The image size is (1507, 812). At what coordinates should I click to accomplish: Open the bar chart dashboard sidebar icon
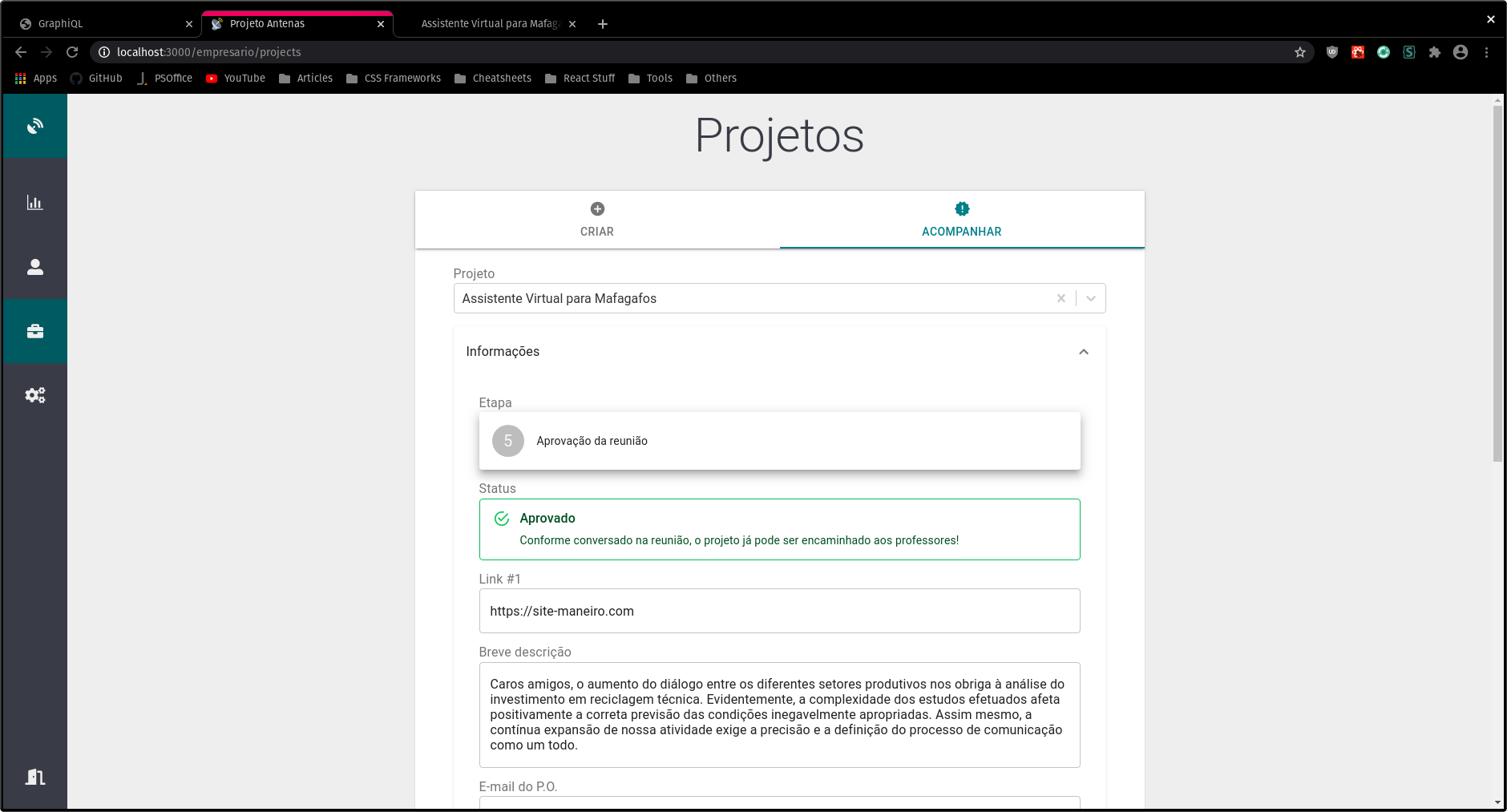coord(34,203)
